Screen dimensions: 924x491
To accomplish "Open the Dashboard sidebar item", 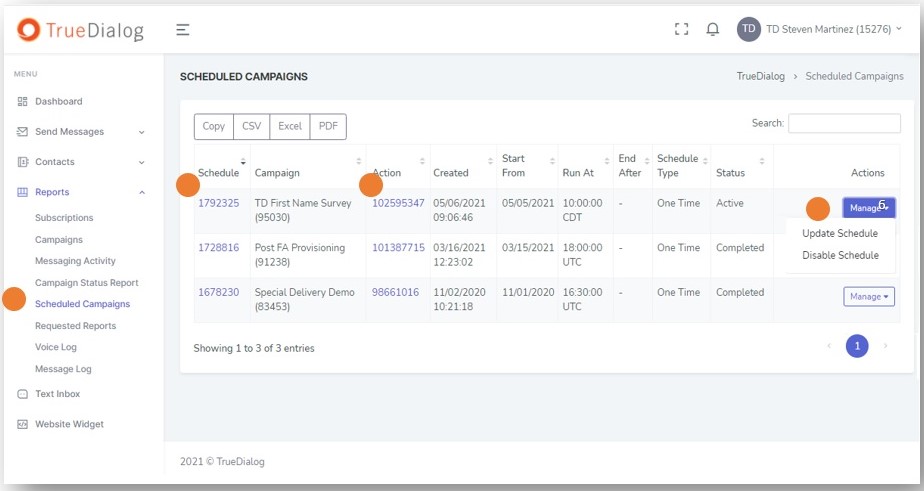I will point(58,101).
